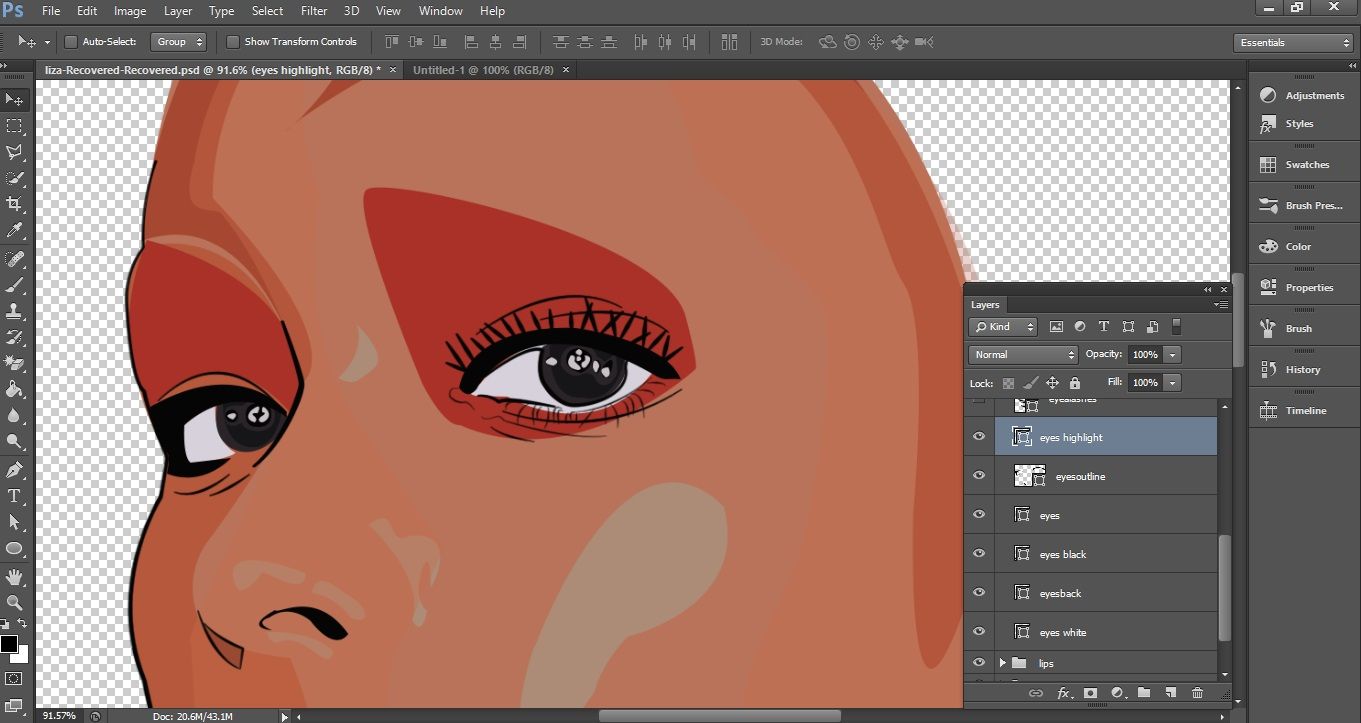Open the Image menu
This screenshot has width=1361, height=723.
(130, 11)
